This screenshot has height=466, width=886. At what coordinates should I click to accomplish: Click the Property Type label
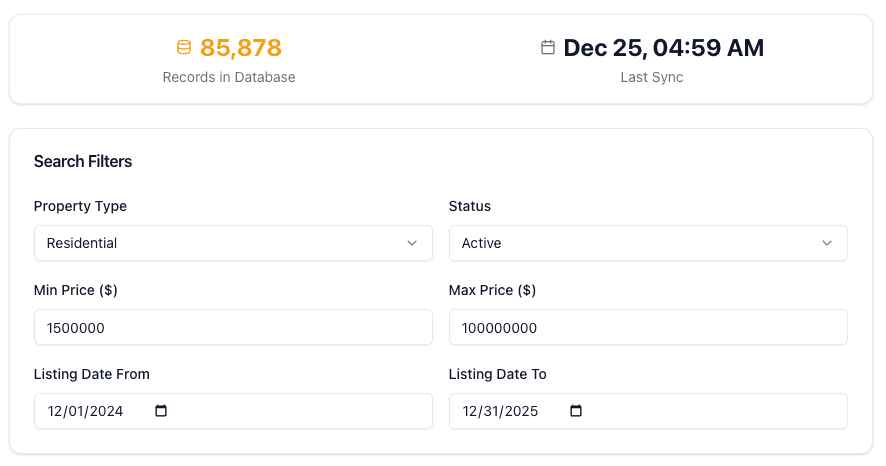click(x=80, y=206)
